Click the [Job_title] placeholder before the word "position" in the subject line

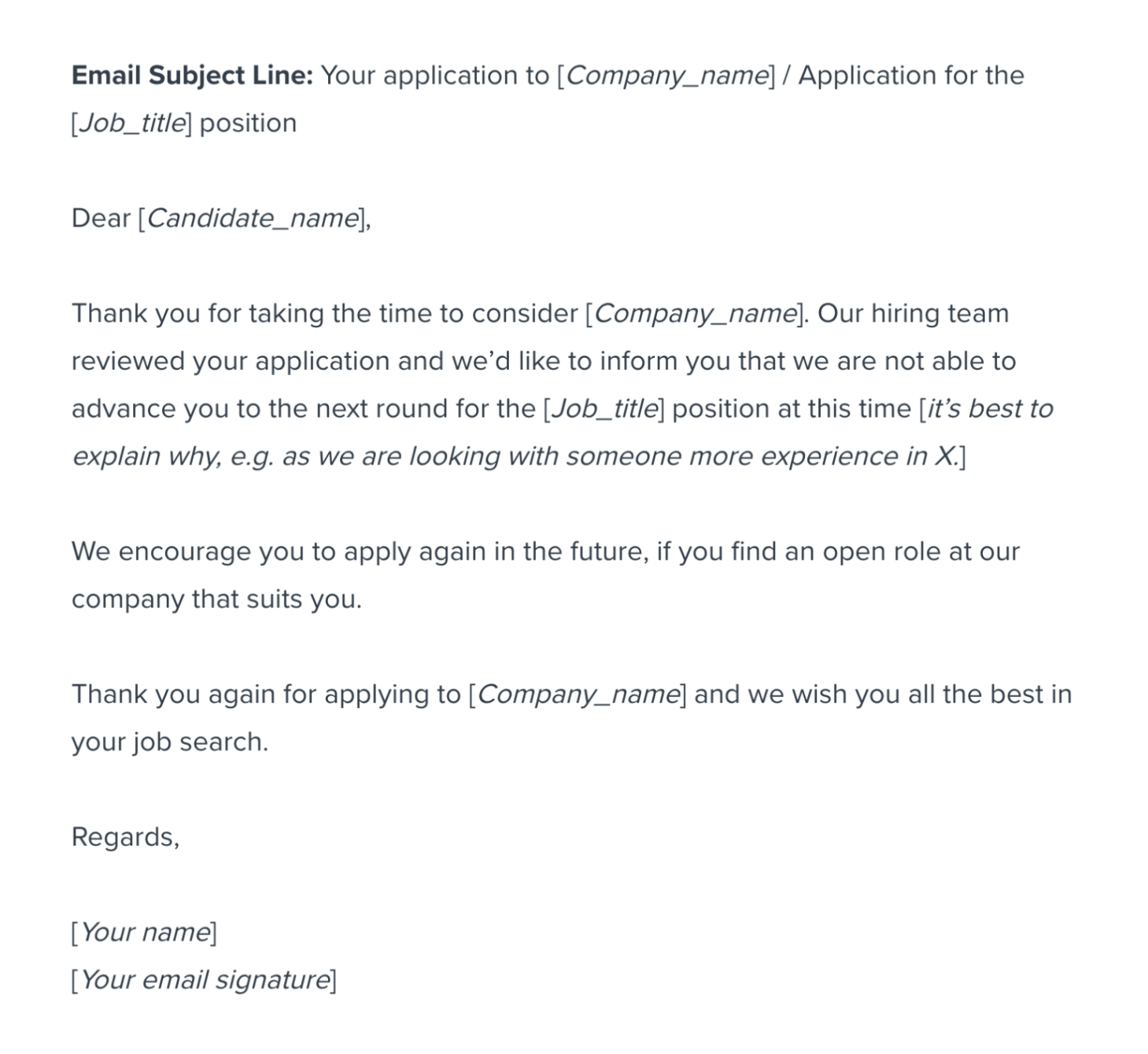tap(131, 123)
